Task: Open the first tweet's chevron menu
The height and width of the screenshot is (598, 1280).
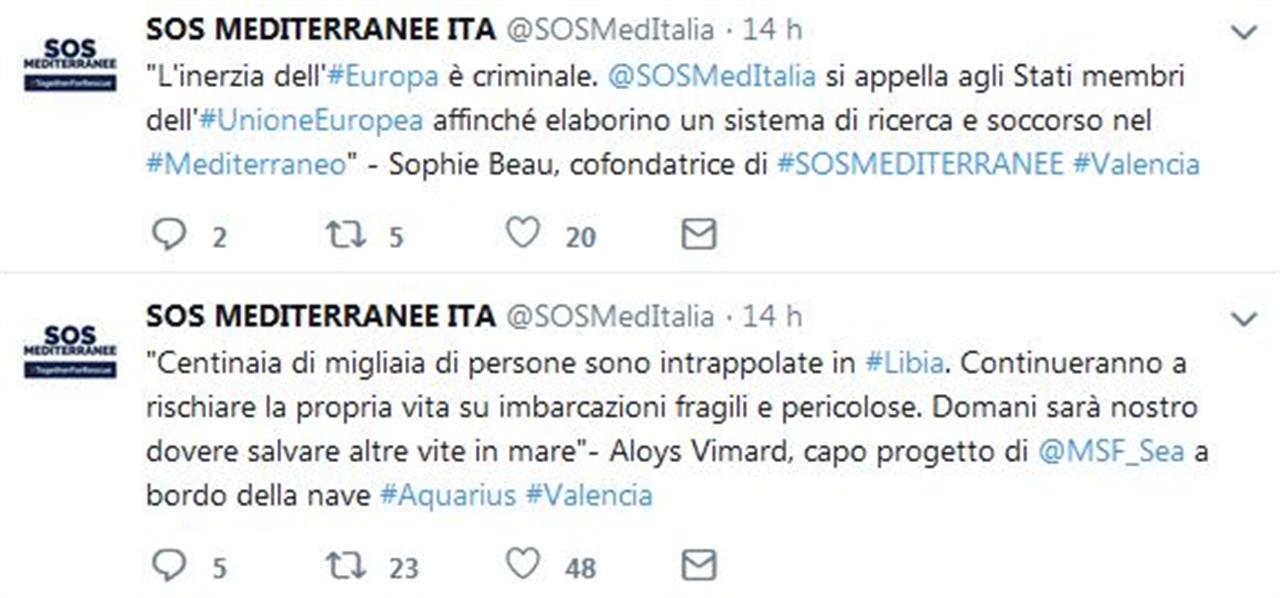Action: (x=1243, y=33)
